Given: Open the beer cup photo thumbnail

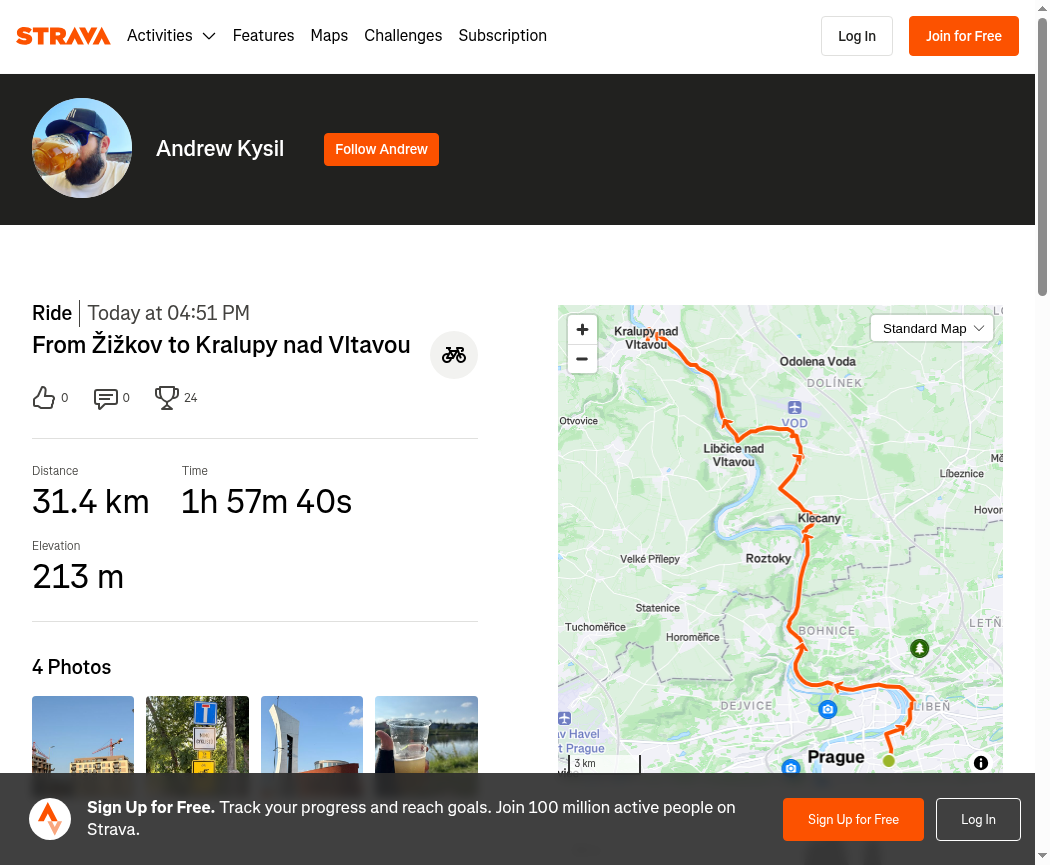Looking at the screenshot, I should point(426,735).
